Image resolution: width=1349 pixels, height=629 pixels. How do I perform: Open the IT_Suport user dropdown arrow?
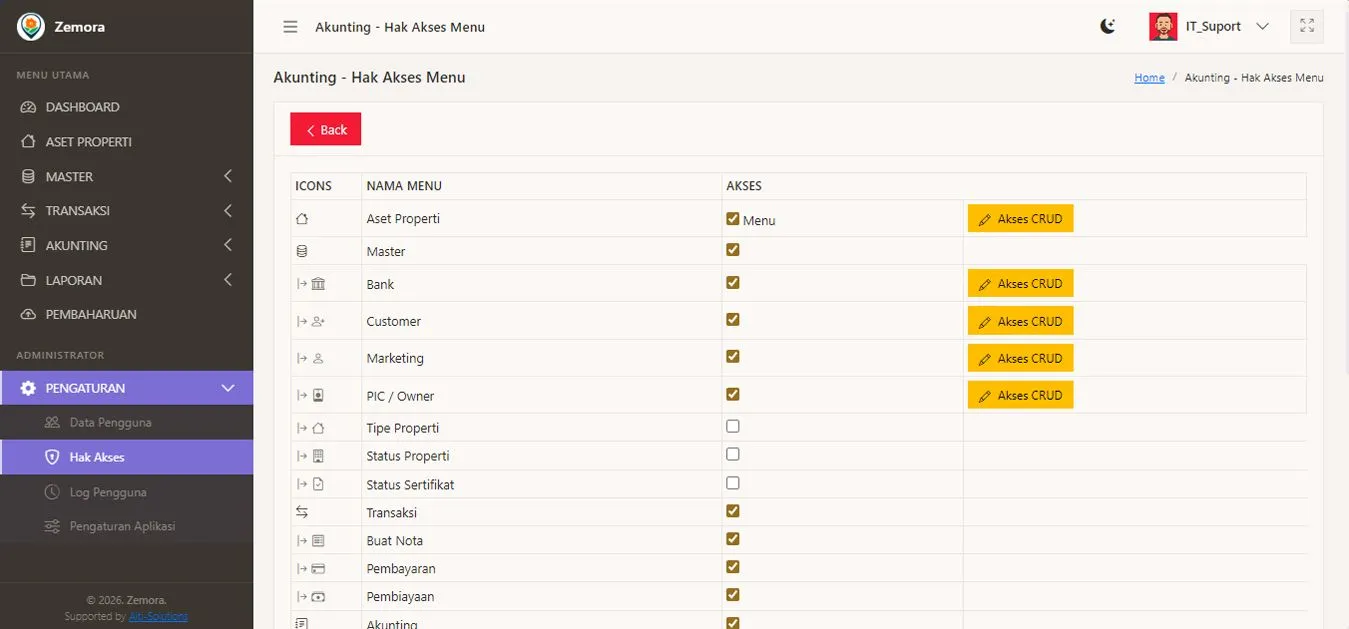point(1262,27)
